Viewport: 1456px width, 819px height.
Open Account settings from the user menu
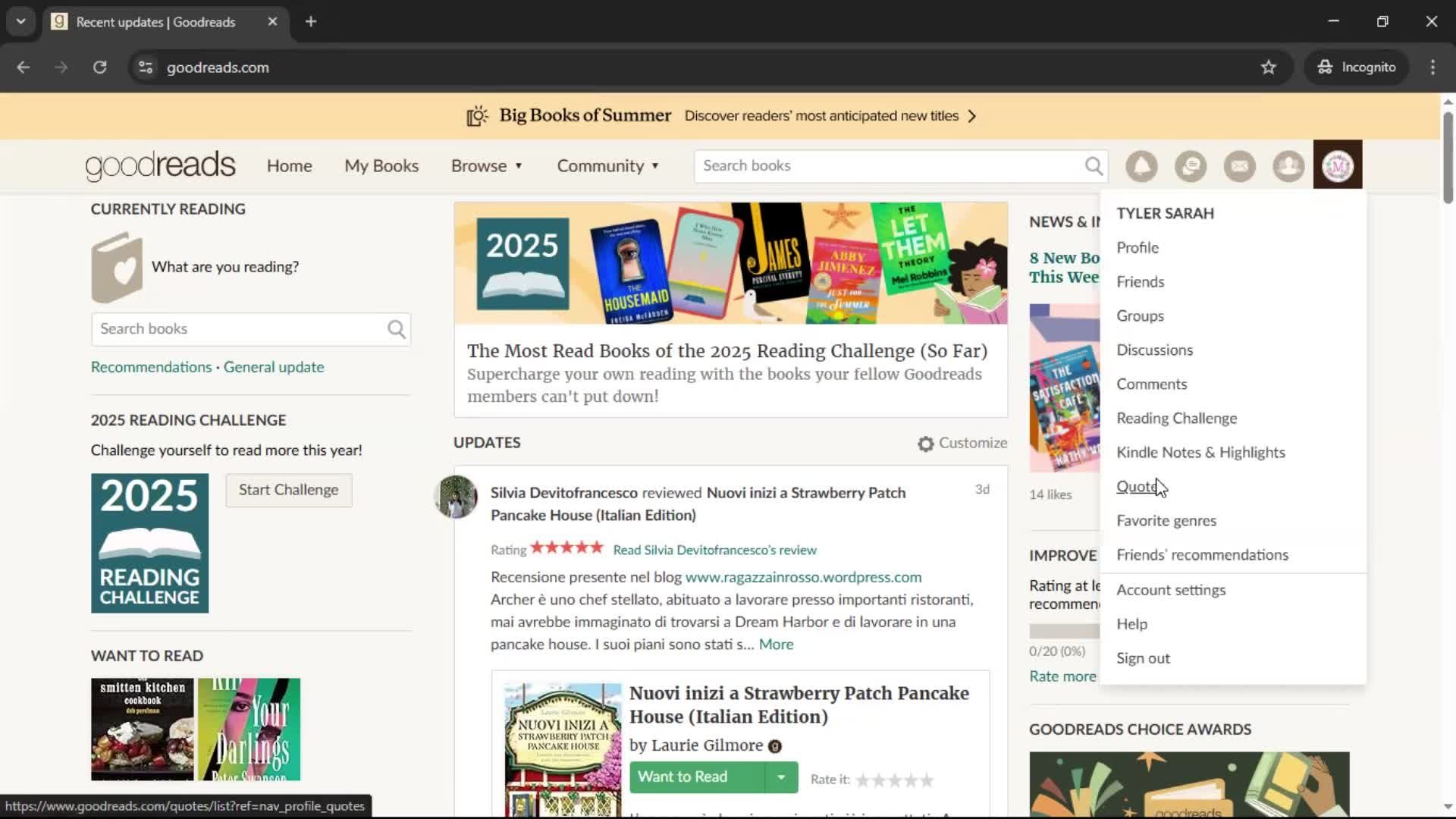(x=1171, y=590)
